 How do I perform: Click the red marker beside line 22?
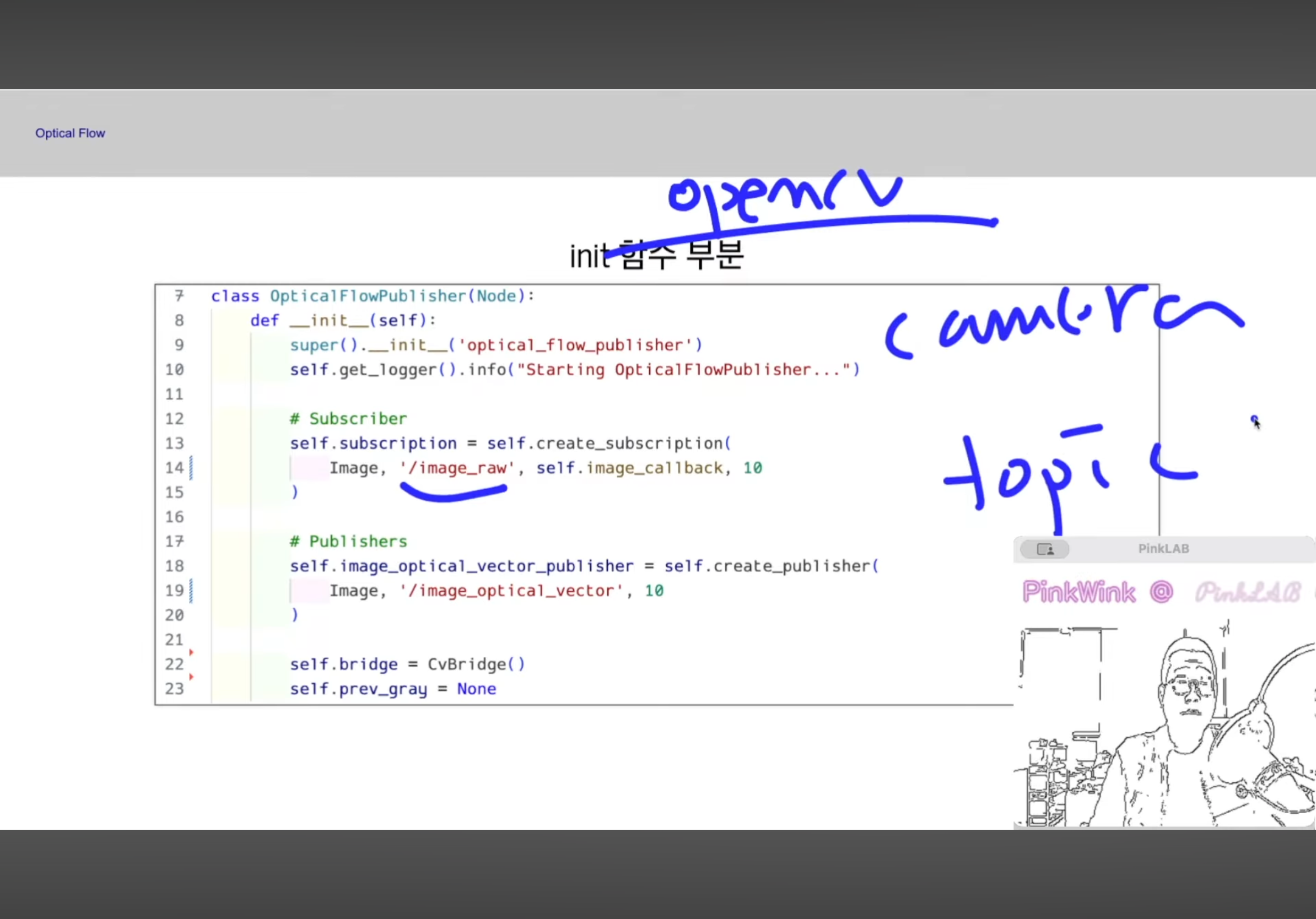[x=191, y=652]
